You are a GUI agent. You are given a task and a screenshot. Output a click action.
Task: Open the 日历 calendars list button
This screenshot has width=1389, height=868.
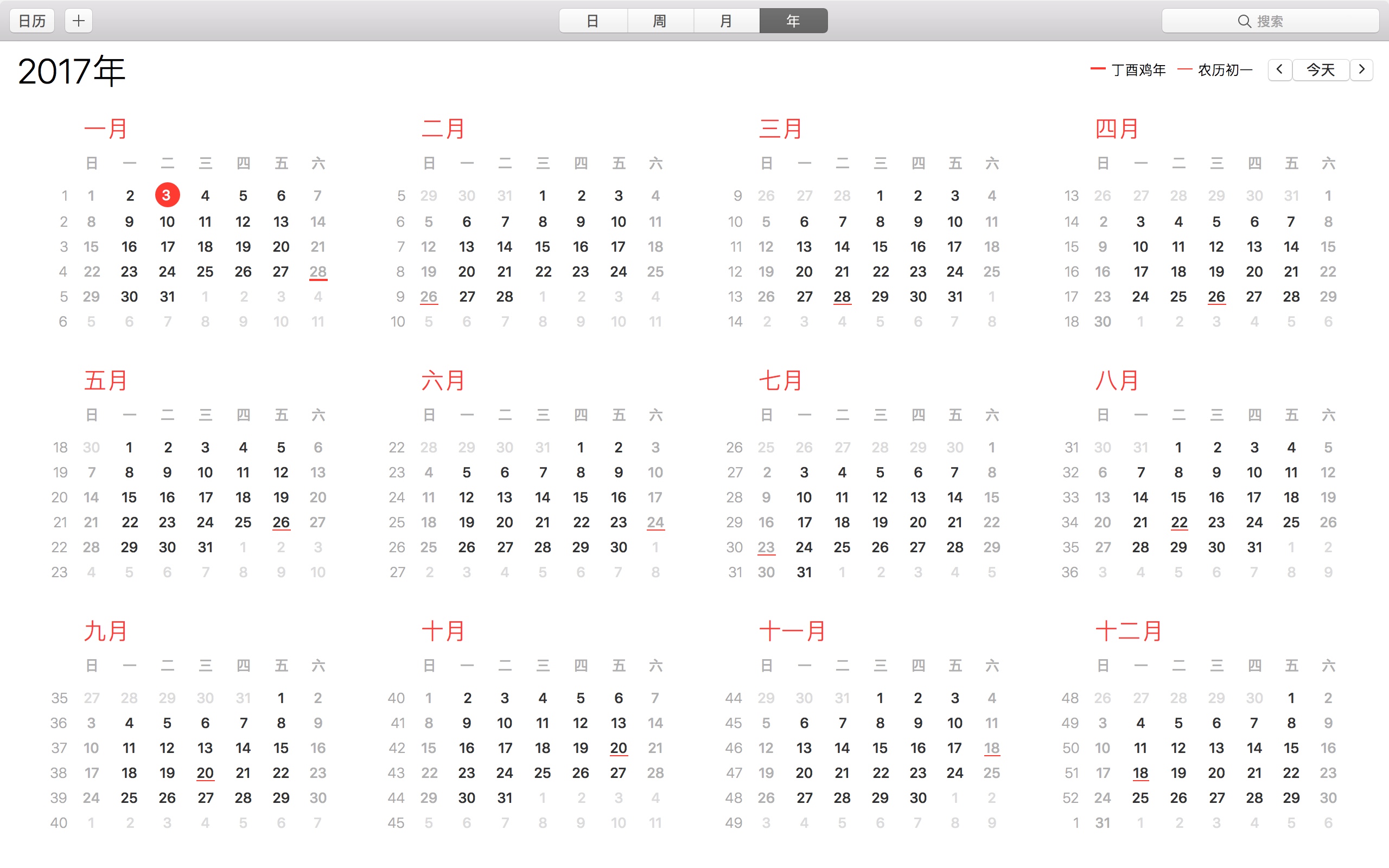(x=32, y=21)
